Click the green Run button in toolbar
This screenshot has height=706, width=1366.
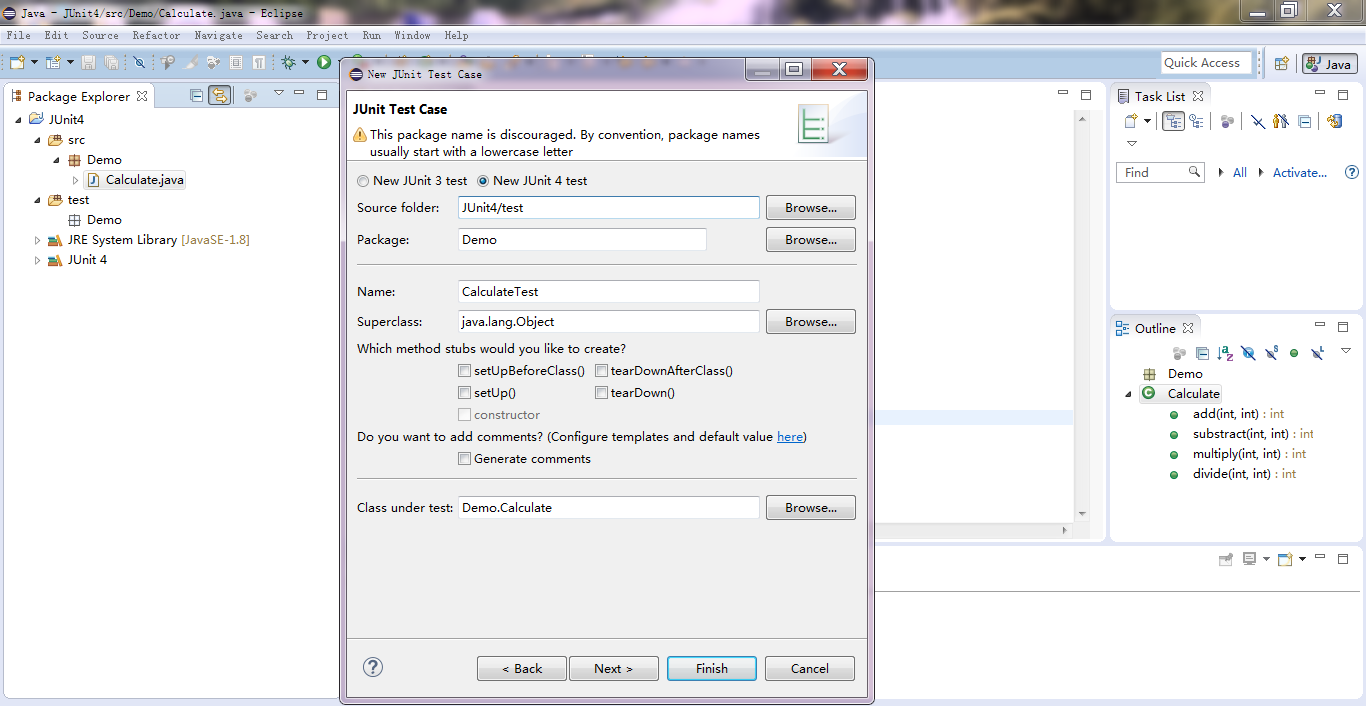click(x=324, y=62)
